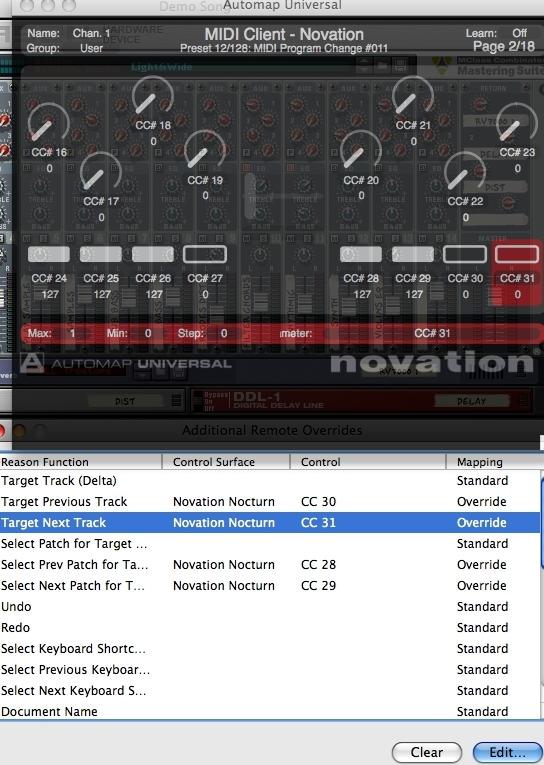The width and height of the screenshot is (544, 765).
Task: Select the CC# 23 knob
Action: click(x=517, y=123)
